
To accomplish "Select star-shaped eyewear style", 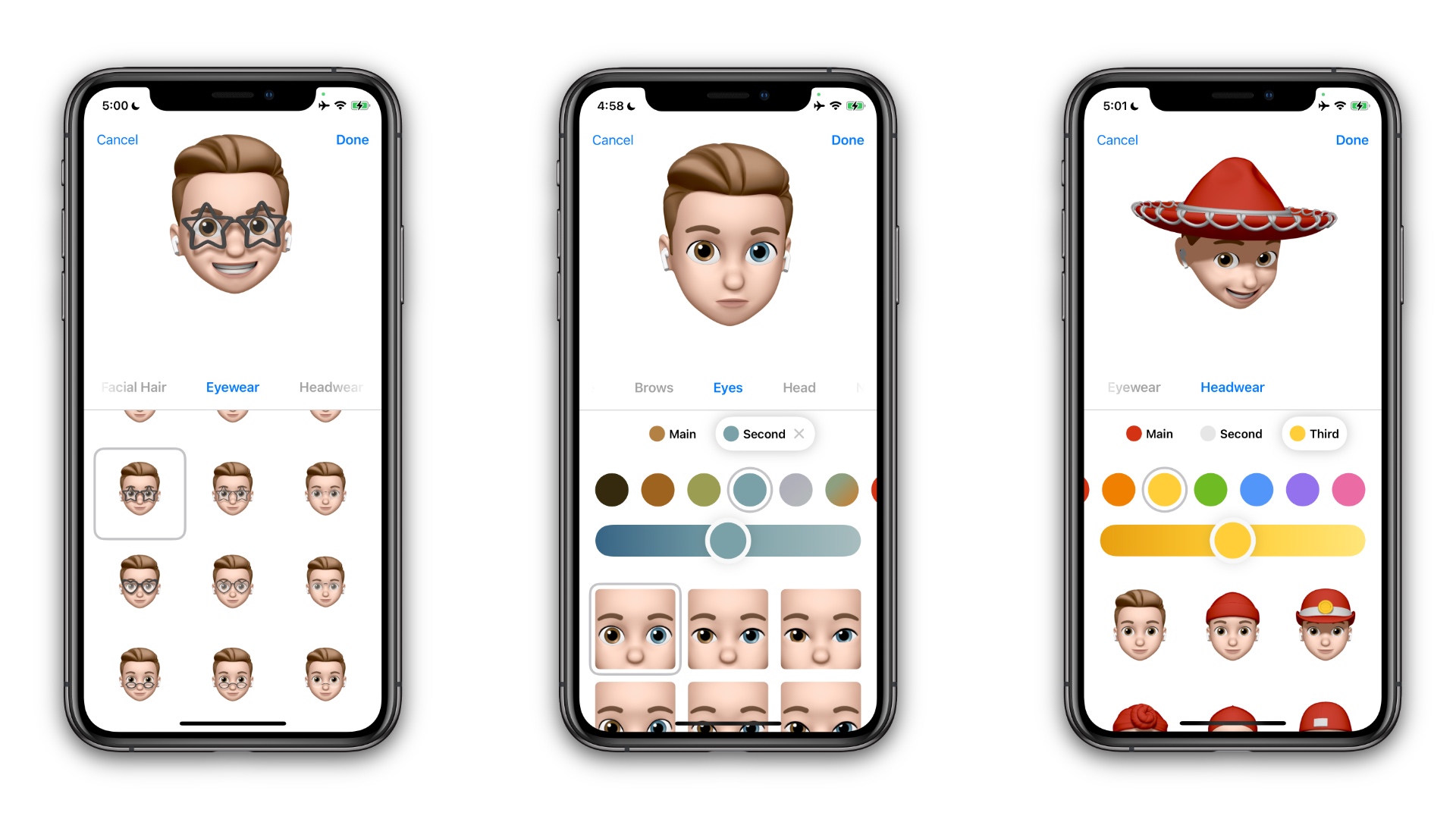I will coord(140,493).
